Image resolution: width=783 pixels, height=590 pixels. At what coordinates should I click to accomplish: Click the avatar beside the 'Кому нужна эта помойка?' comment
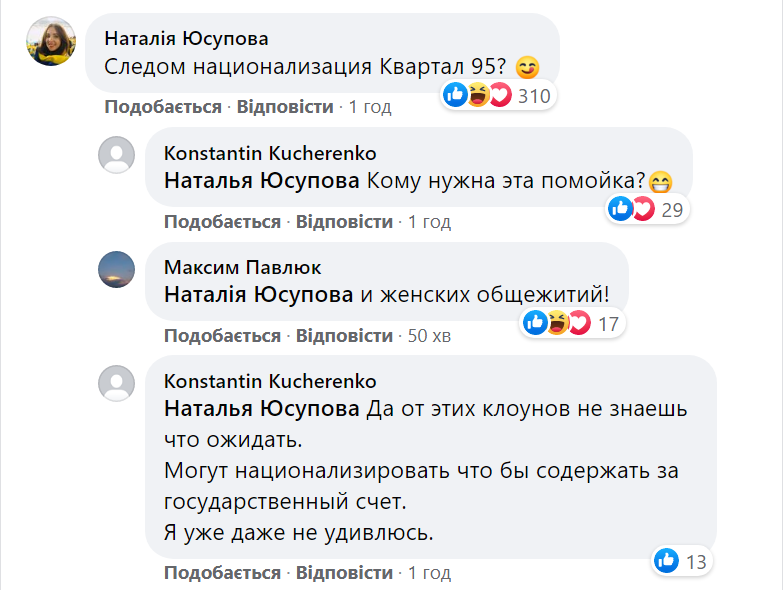tap(117, 155)
